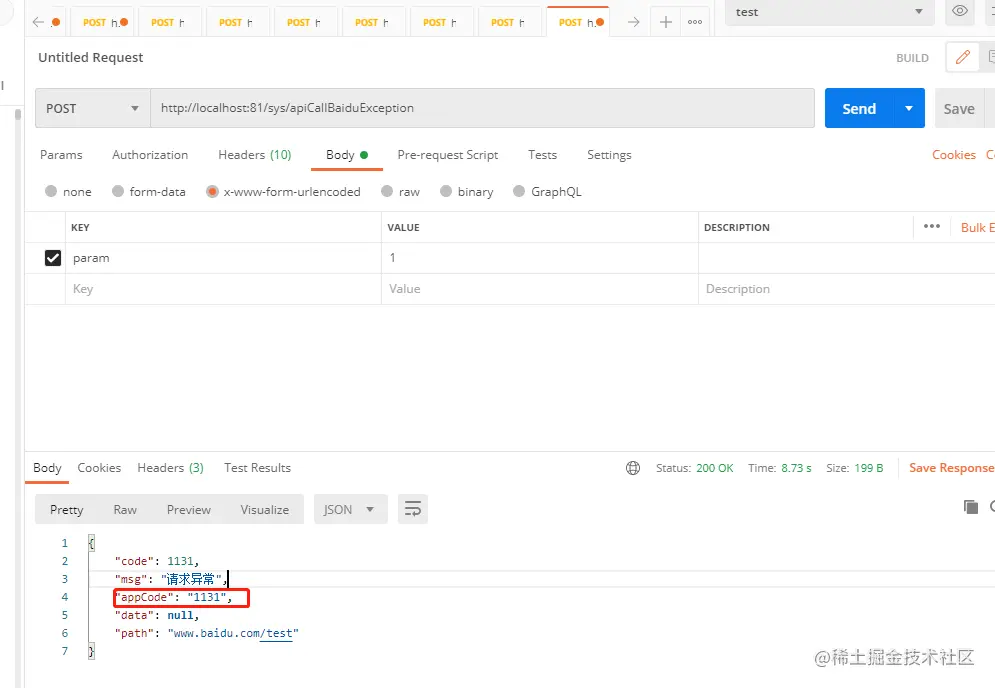This screenshot has width=995, height=688.
Task: Click the www.baidu.com/test path value
Action: point(233,633)
